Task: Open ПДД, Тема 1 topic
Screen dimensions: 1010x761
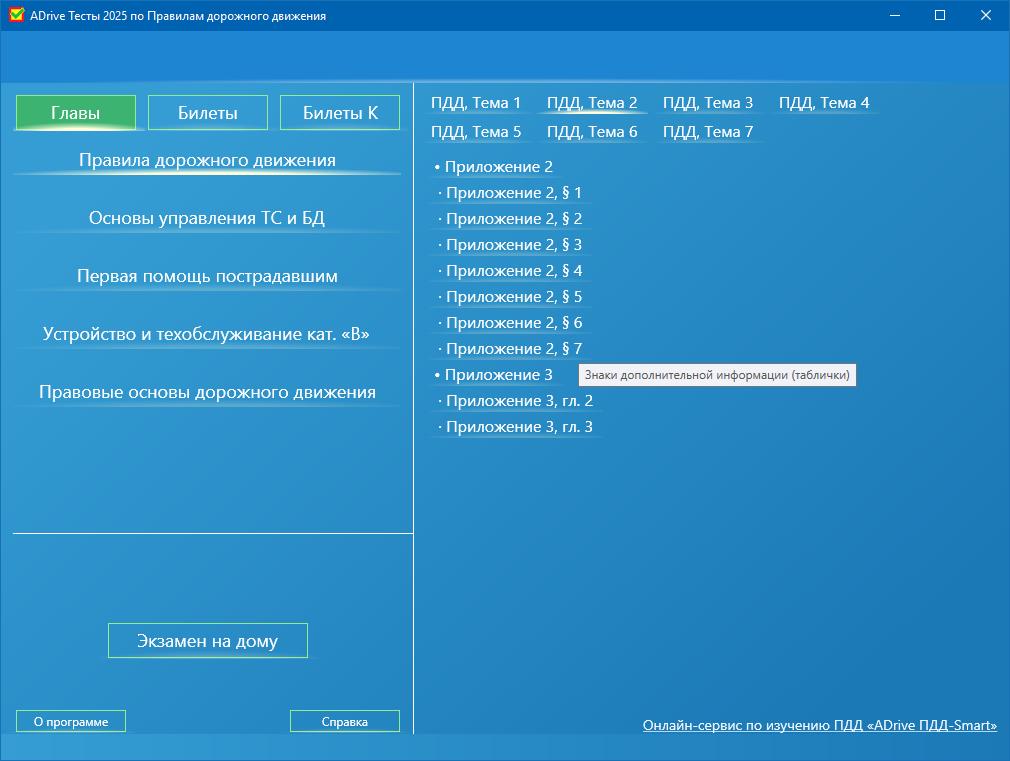Action: [x=476, y=103]
